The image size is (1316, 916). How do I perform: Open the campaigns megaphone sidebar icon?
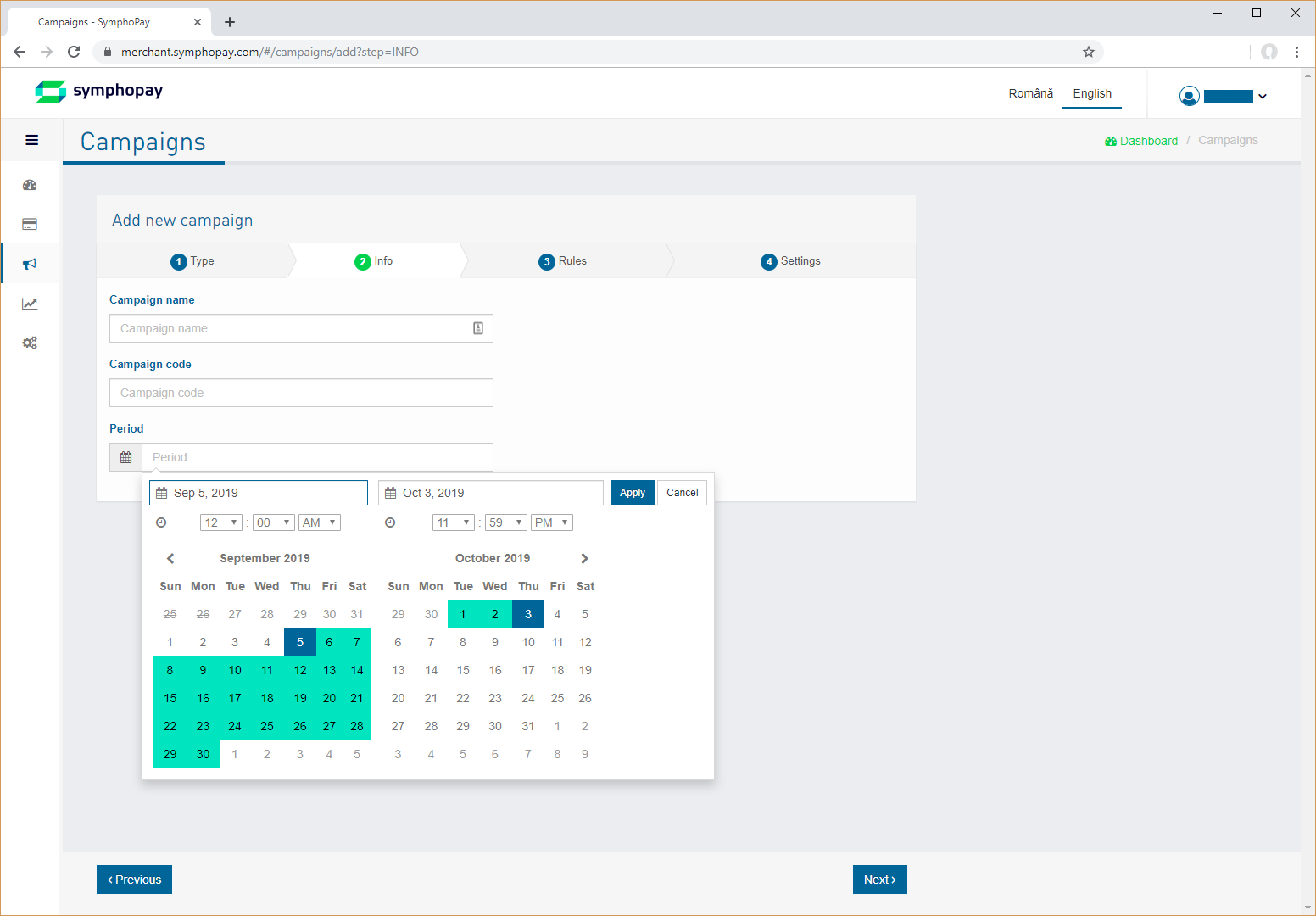[x=30, y=264]
